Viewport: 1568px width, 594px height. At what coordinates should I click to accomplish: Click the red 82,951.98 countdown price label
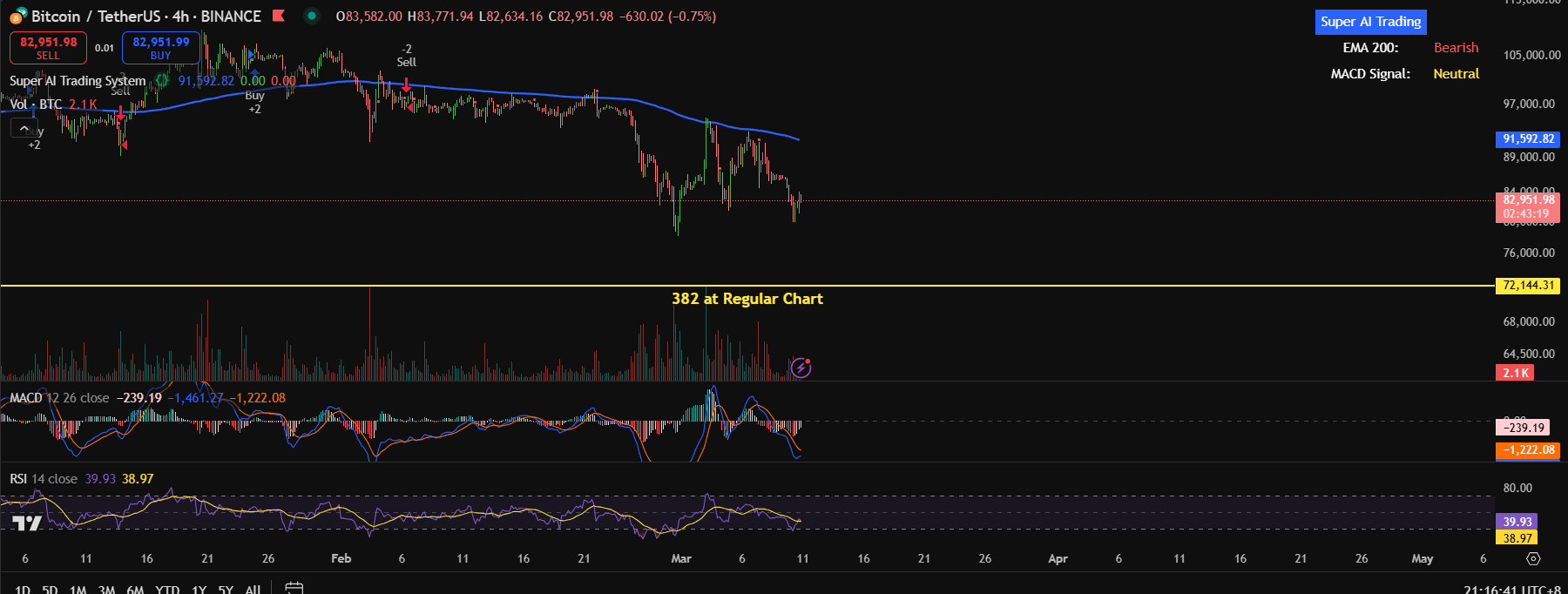[1528, 206]
